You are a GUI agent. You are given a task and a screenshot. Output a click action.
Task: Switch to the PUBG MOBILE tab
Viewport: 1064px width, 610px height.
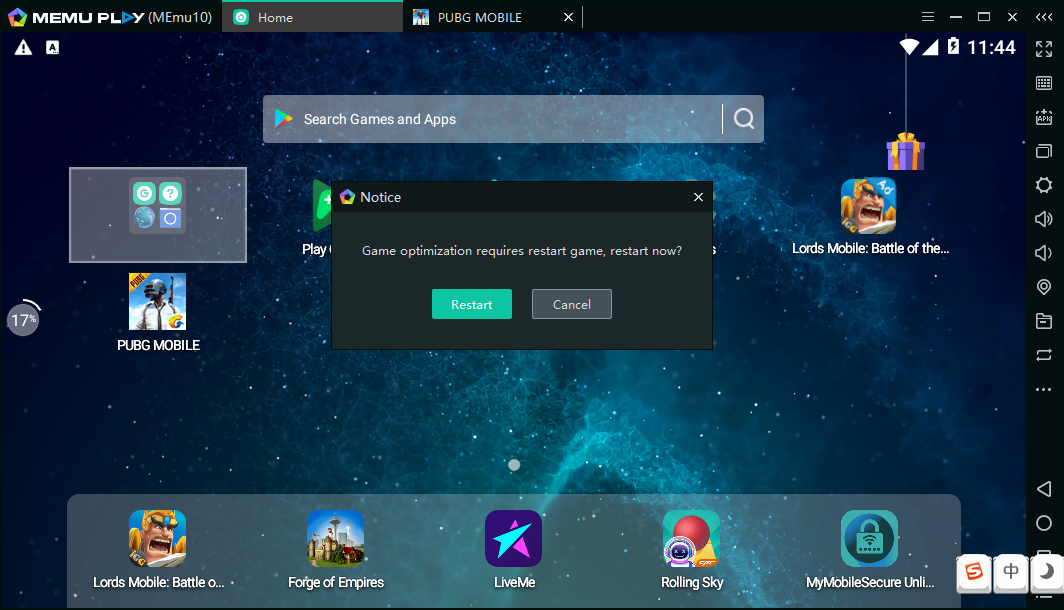(480, 17)
